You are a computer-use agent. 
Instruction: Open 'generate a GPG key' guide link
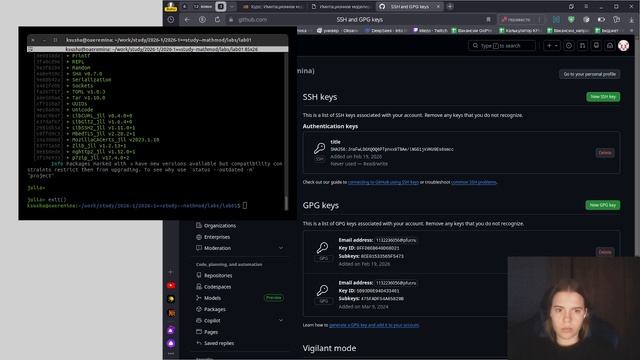(x=374, y=325)
